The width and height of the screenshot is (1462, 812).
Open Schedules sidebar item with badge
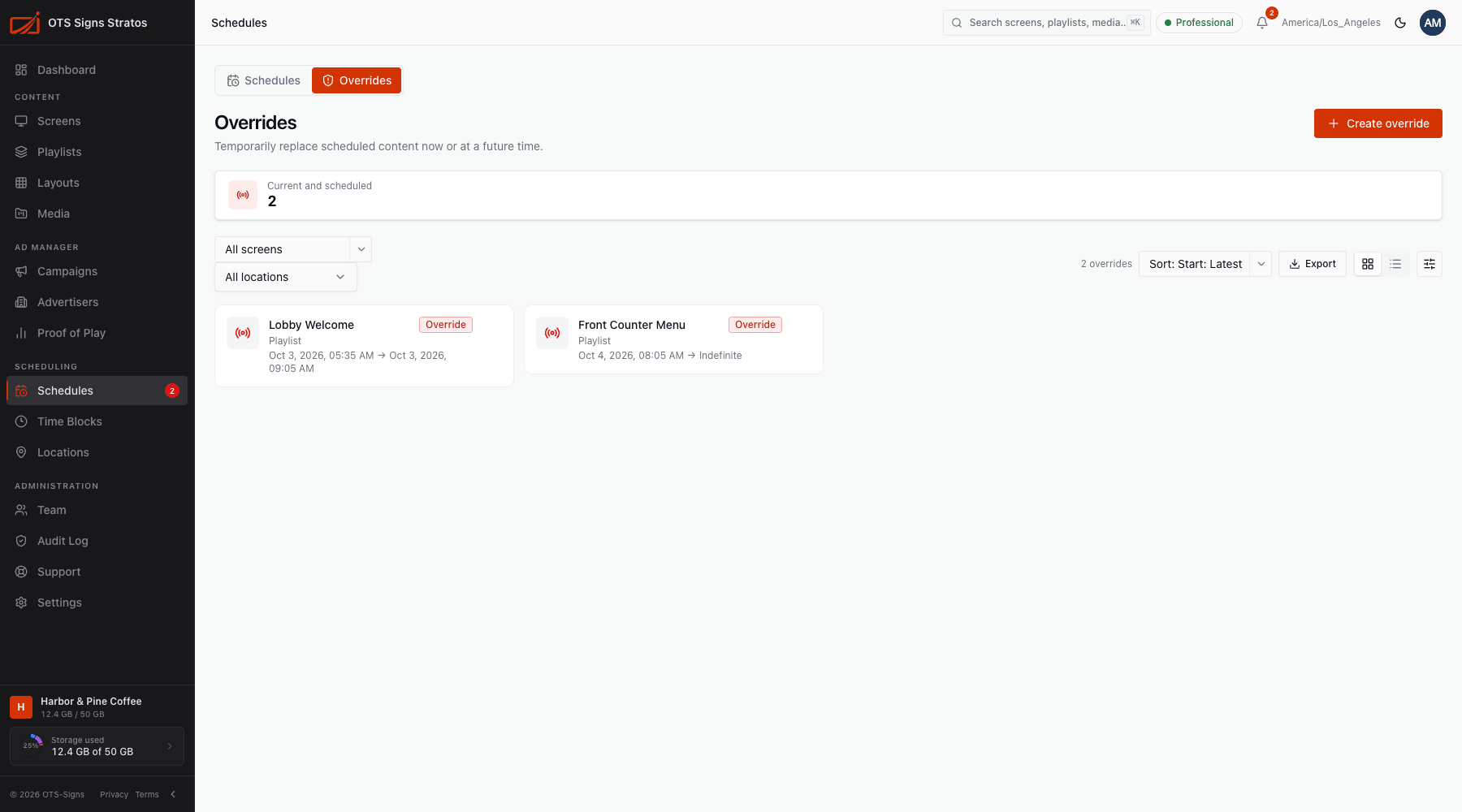[x=97, y=391]
